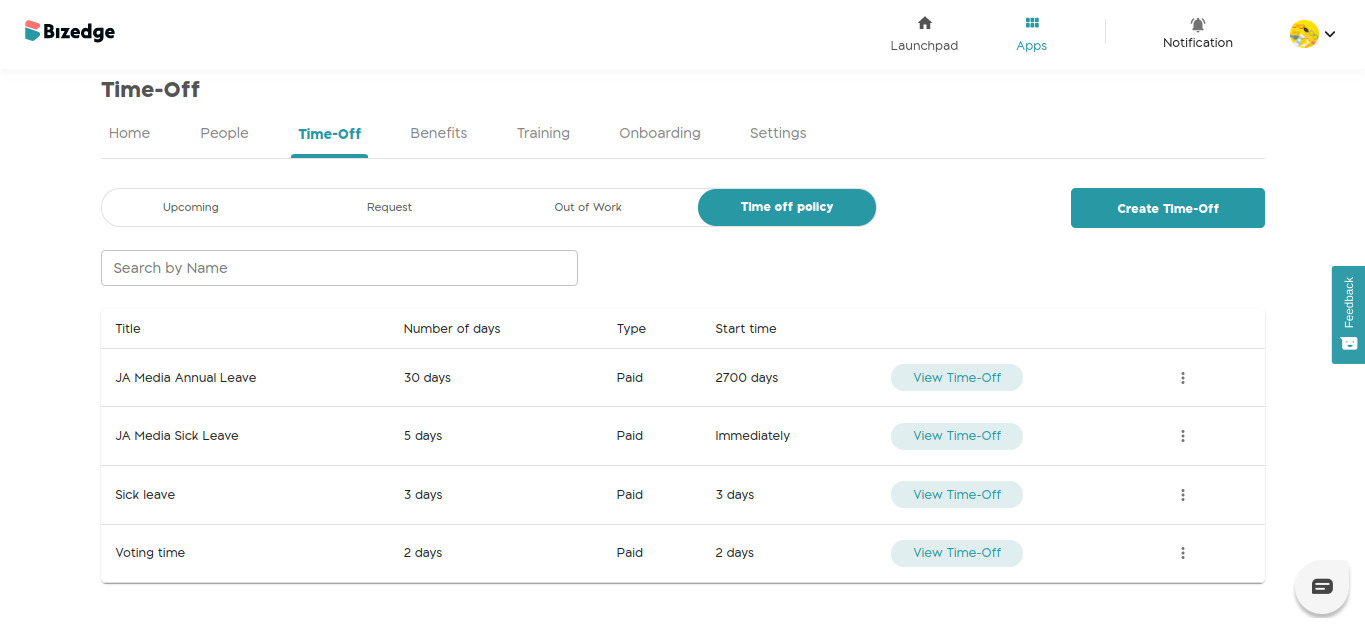
Task: Focus the Search by Name field
Action: 339,268
